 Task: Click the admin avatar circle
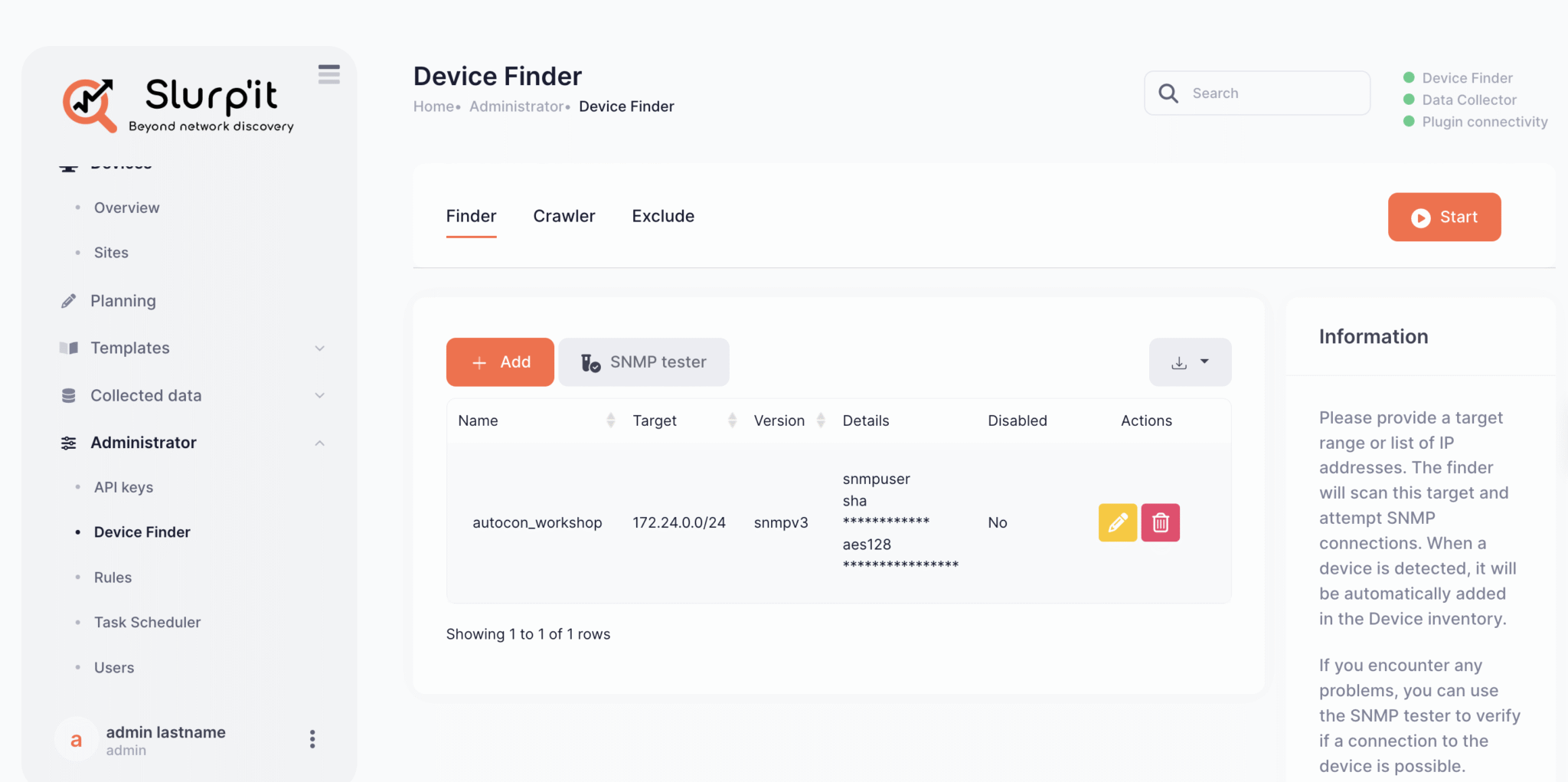coord(76,740)
